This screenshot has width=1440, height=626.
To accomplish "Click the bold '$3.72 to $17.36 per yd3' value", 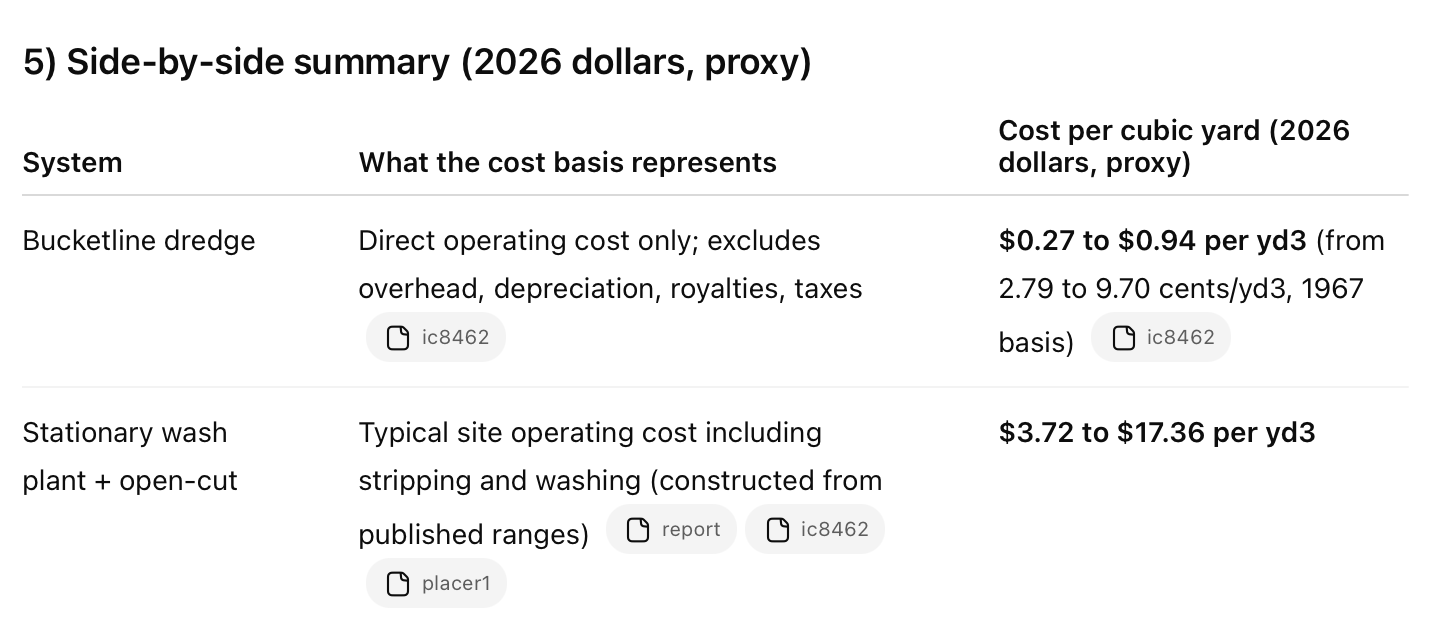I will click(x=1156, y=433).
